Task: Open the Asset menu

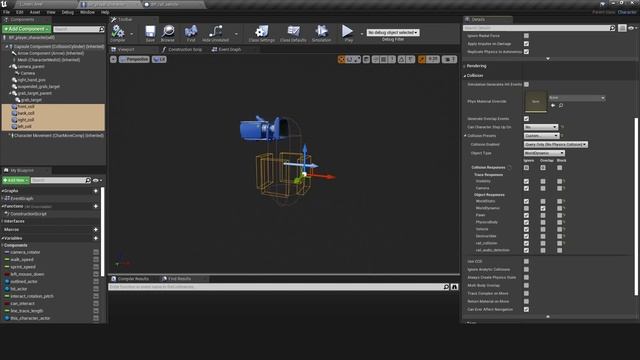Action: (x=35, y=12)
